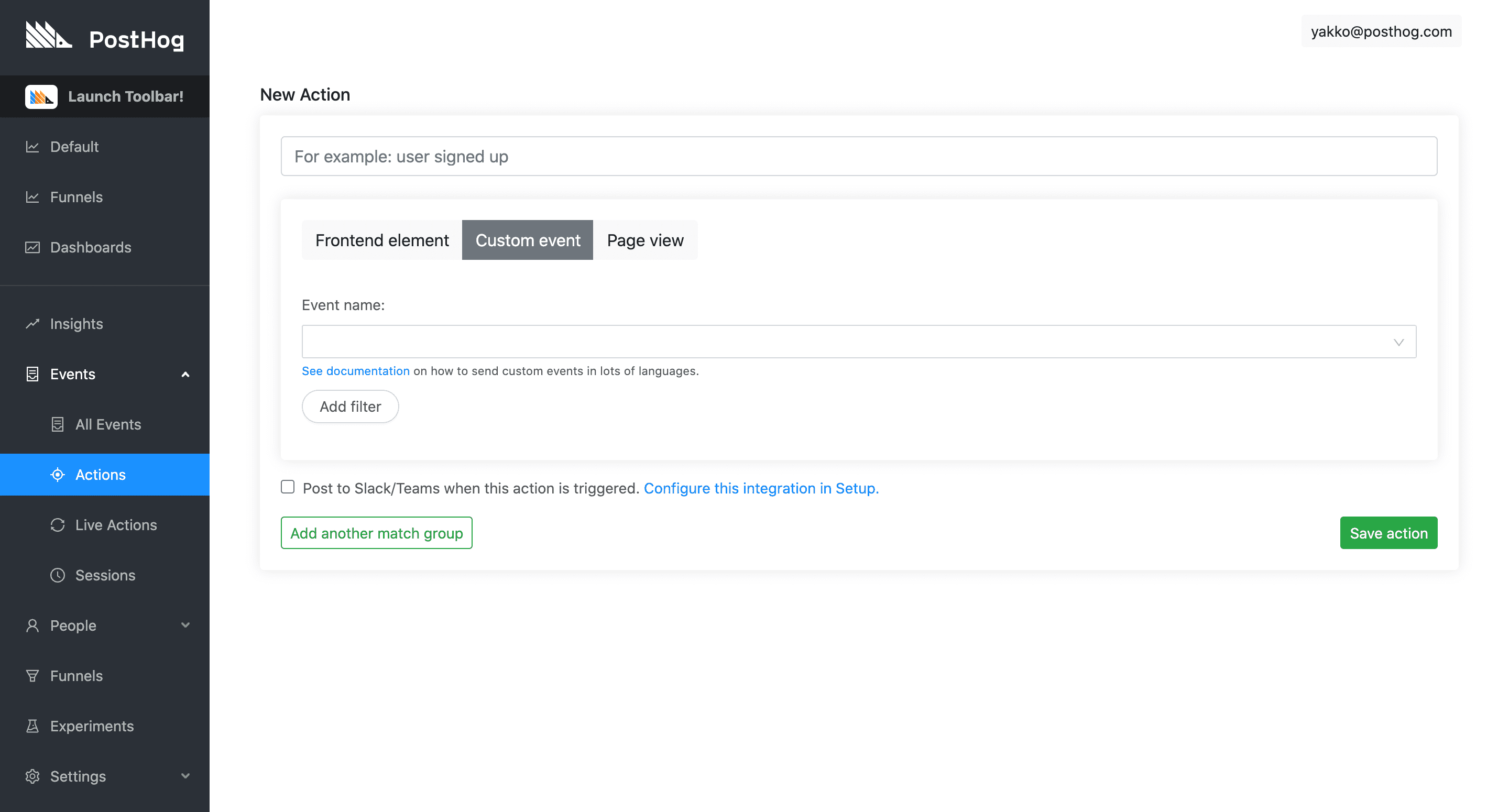1509x812 pixels.
Task: Click the Sessions clock icon
Action: pos(58,575)
